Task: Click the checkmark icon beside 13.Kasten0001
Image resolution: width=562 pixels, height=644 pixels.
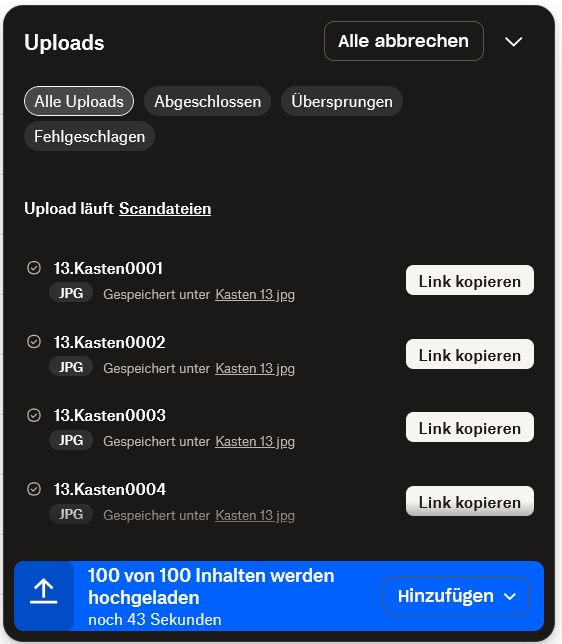Action: pyautogui.click(x=34, y=268)
